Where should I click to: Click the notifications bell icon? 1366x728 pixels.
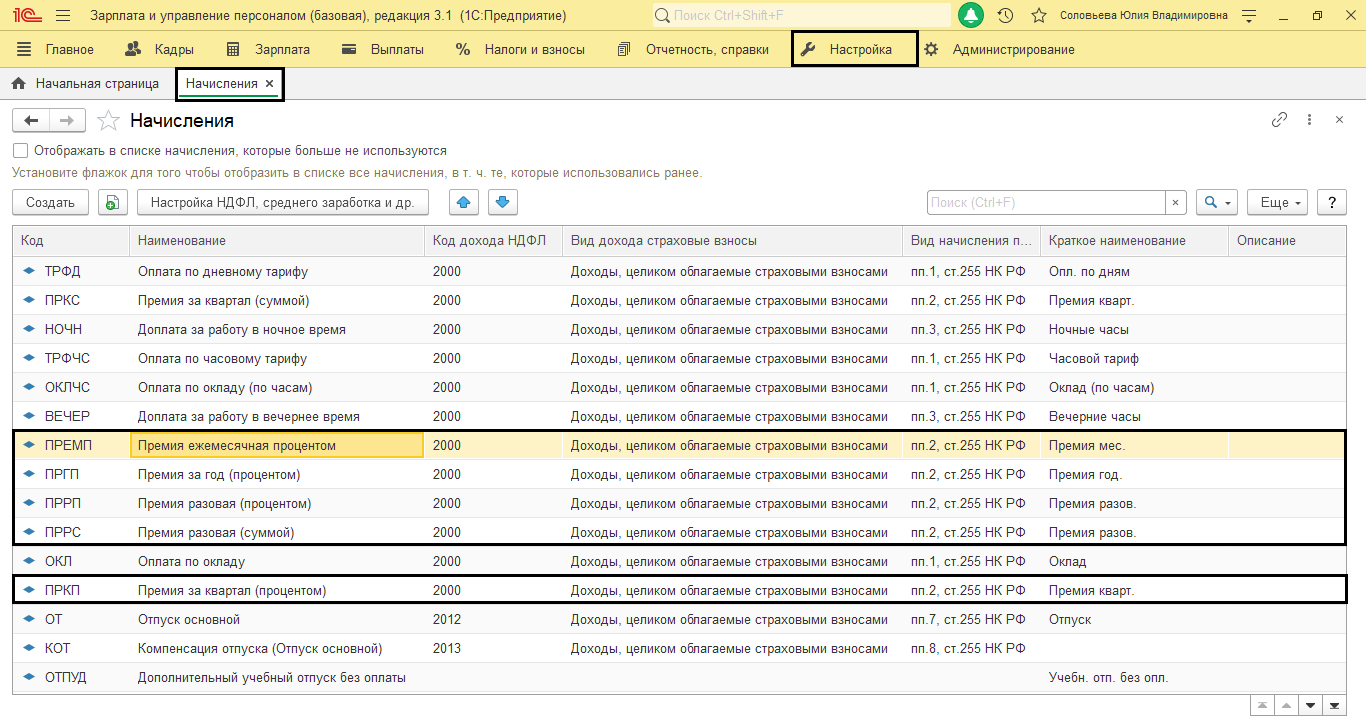(970, 16)
